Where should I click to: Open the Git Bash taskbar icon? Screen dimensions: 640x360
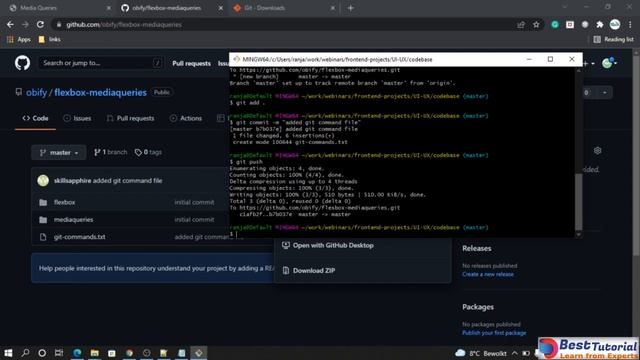click(199, 353)
